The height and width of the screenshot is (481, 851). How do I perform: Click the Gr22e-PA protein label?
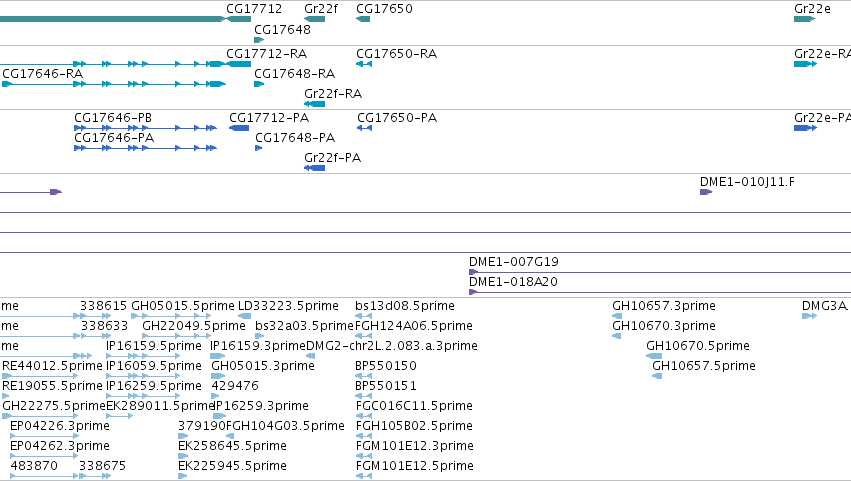point(822,118)
